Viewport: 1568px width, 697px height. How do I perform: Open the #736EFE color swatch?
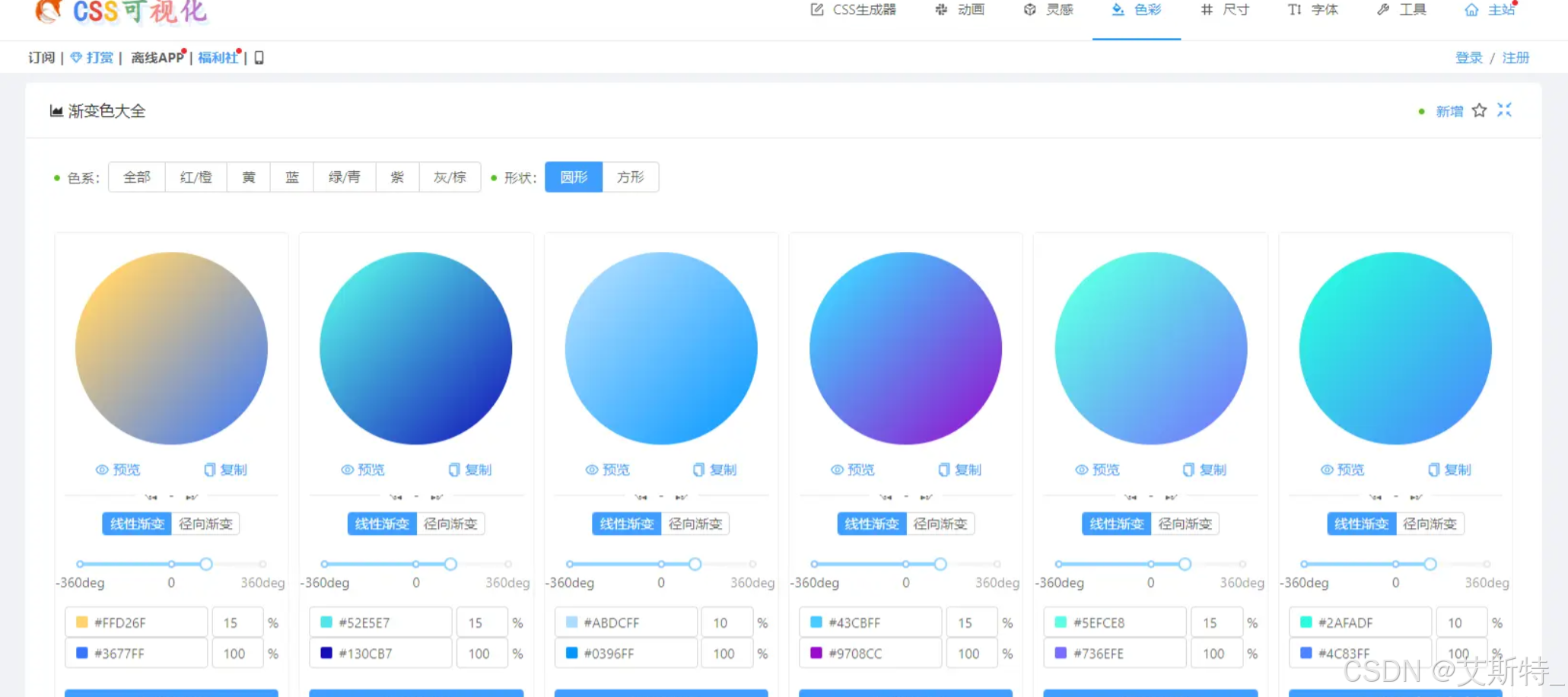pyautogui.click(x=1061, y=653)
